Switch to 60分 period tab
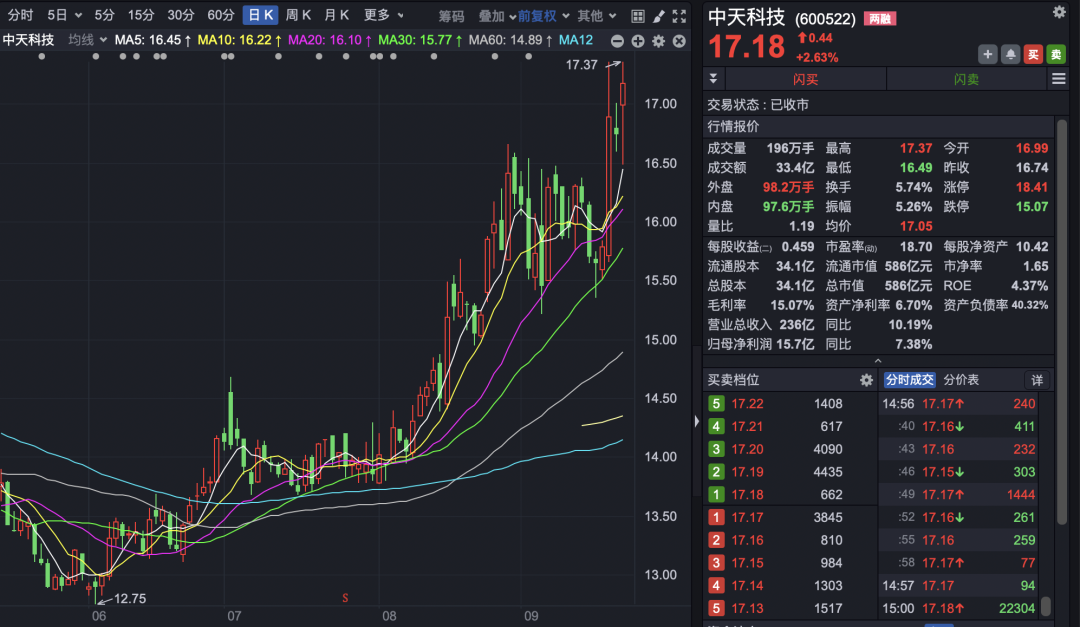 221,15
